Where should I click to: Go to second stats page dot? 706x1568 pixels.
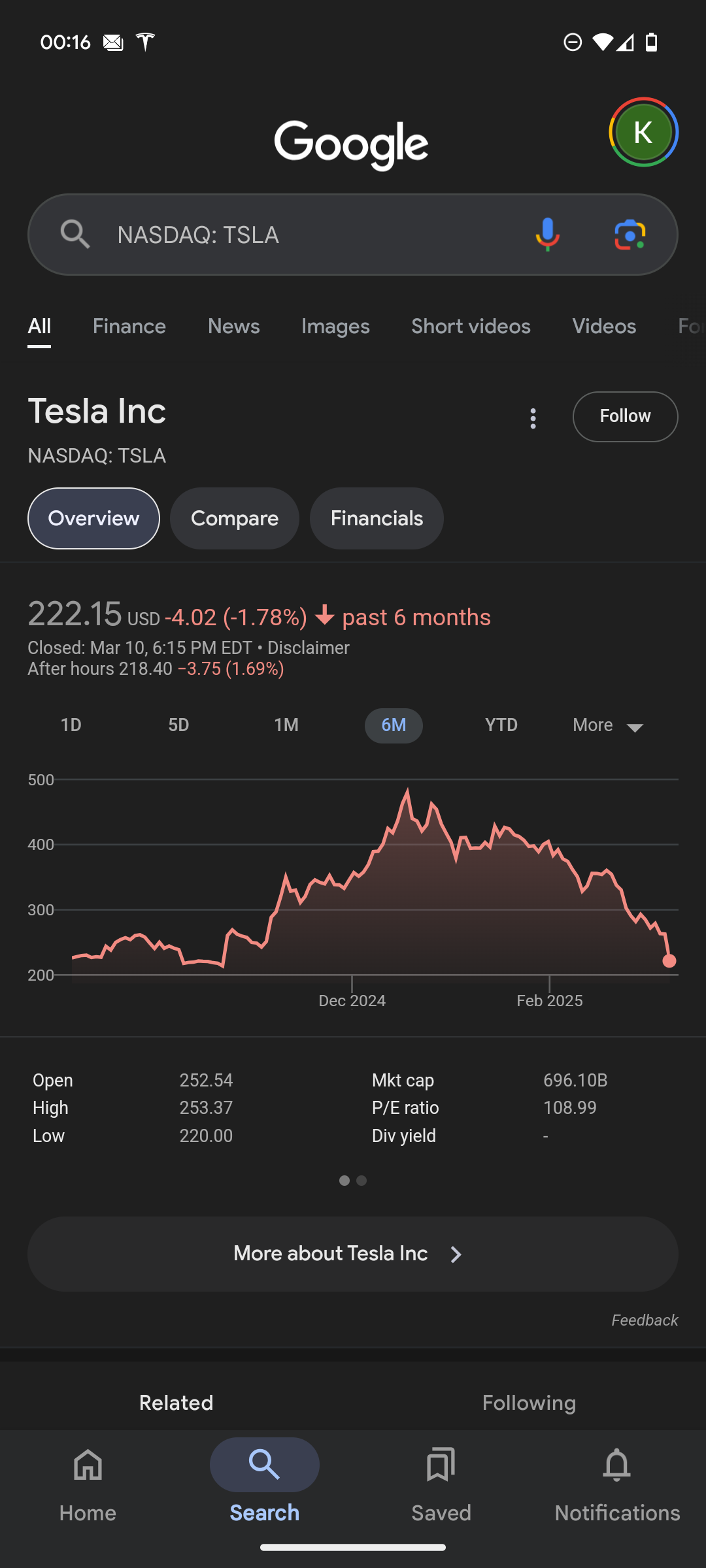(x=361, y=1181)
